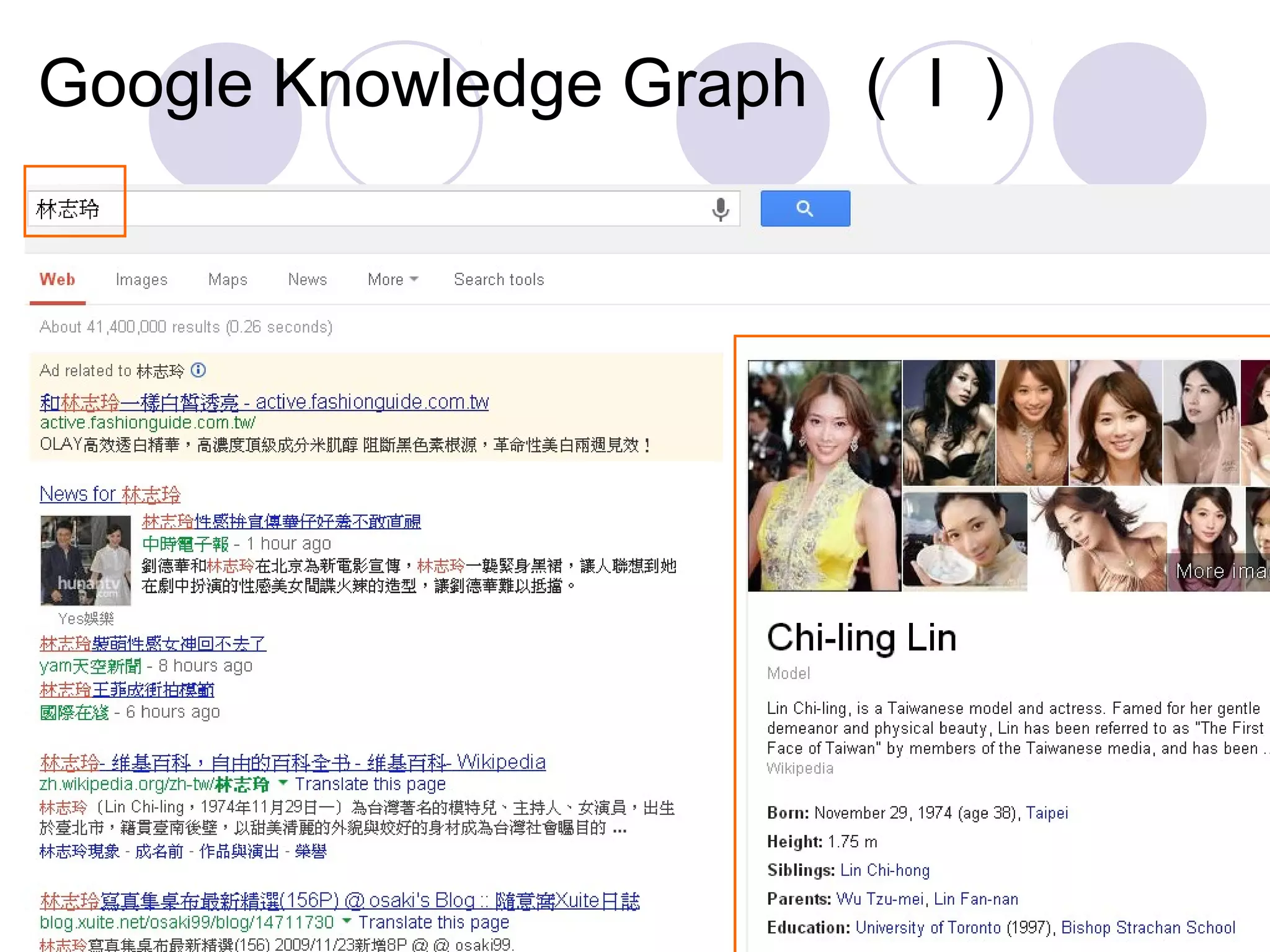Open the osaki's Blog Xuite result title

click(x=340, y=901)
